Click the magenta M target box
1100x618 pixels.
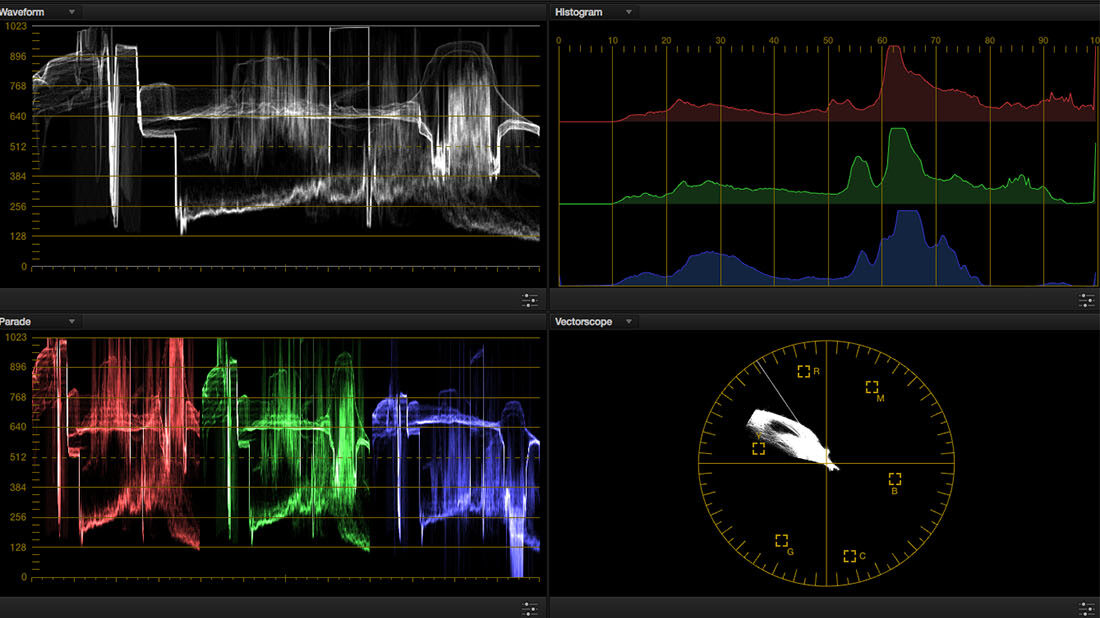coord(871,386)
